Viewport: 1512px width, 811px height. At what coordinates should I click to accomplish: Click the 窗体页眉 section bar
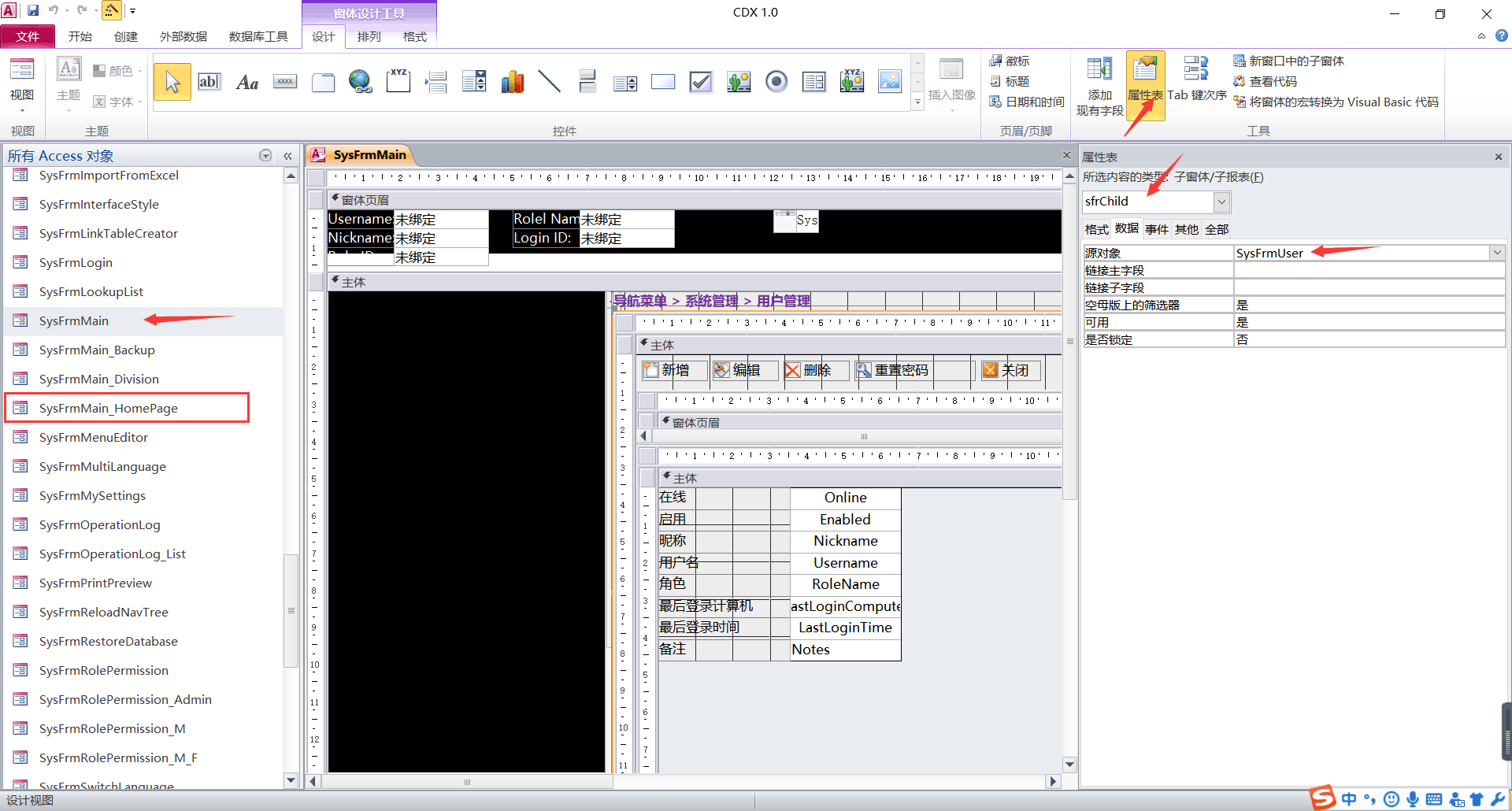(693, 200)
